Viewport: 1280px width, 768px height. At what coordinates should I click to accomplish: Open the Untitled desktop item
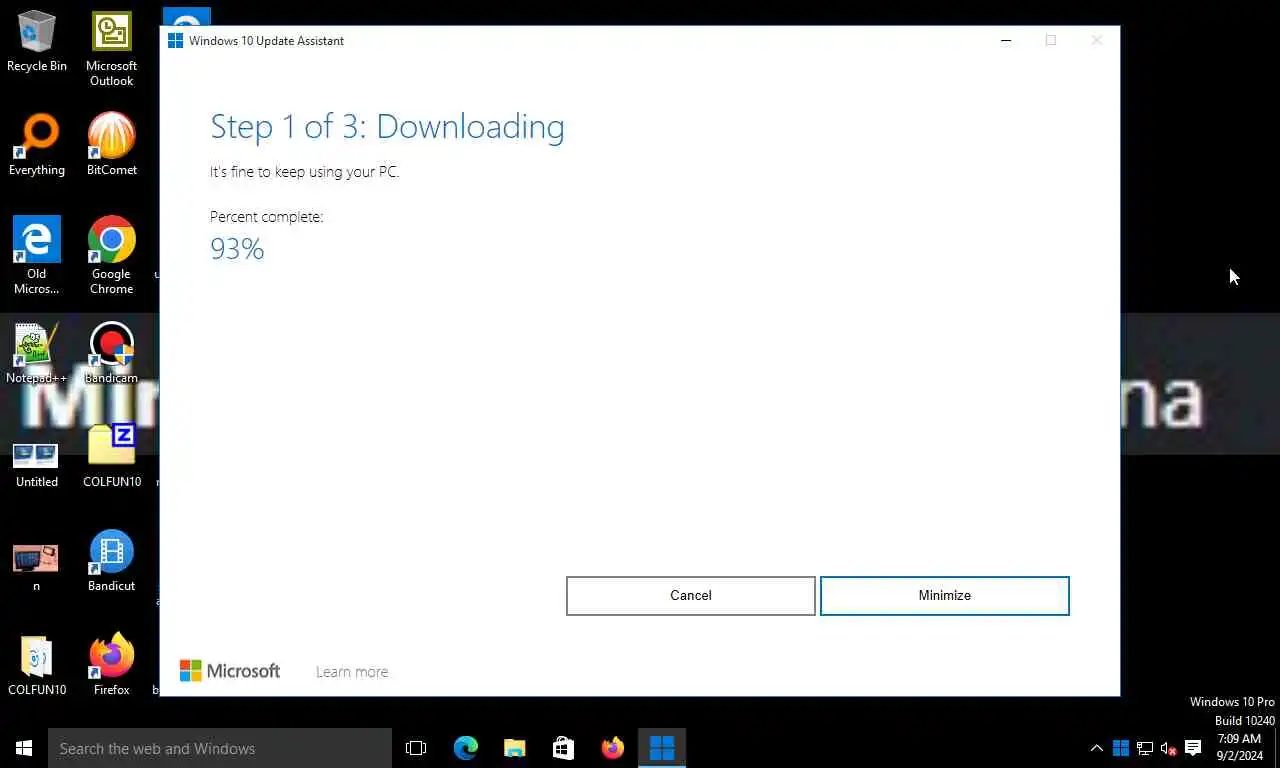point(37,465)
